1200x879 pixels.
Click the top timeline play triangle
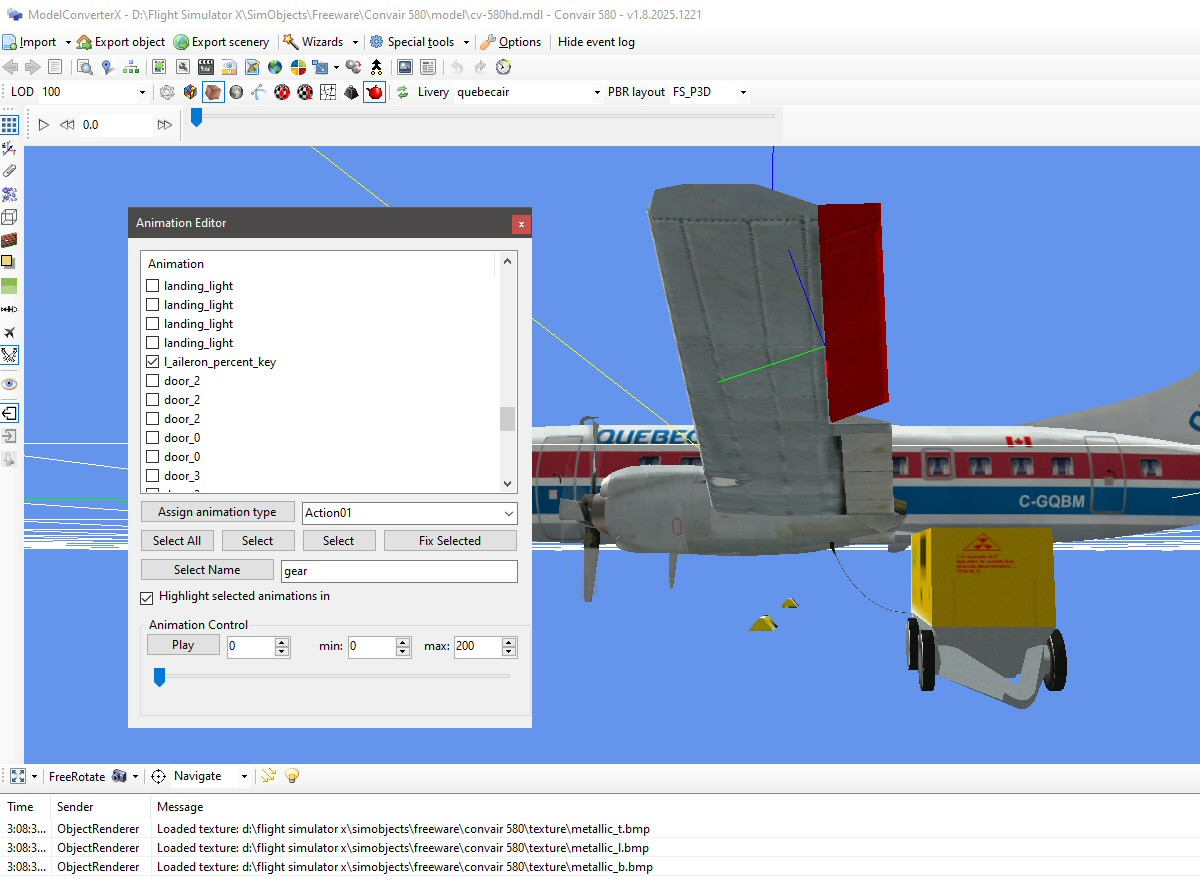click(43, 125)
